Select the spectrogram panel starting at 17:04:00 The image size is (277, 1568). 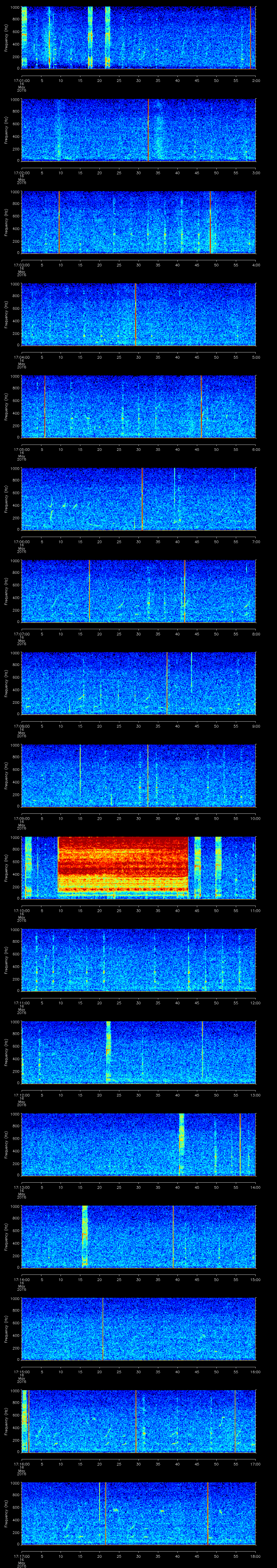(x=138, y=314)
